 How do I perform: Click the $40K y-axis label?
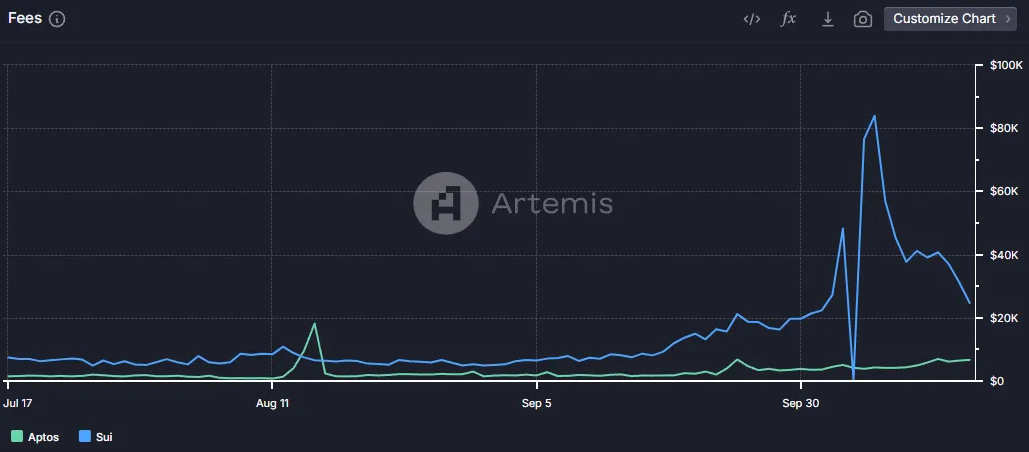click(x=1004, y=255)
